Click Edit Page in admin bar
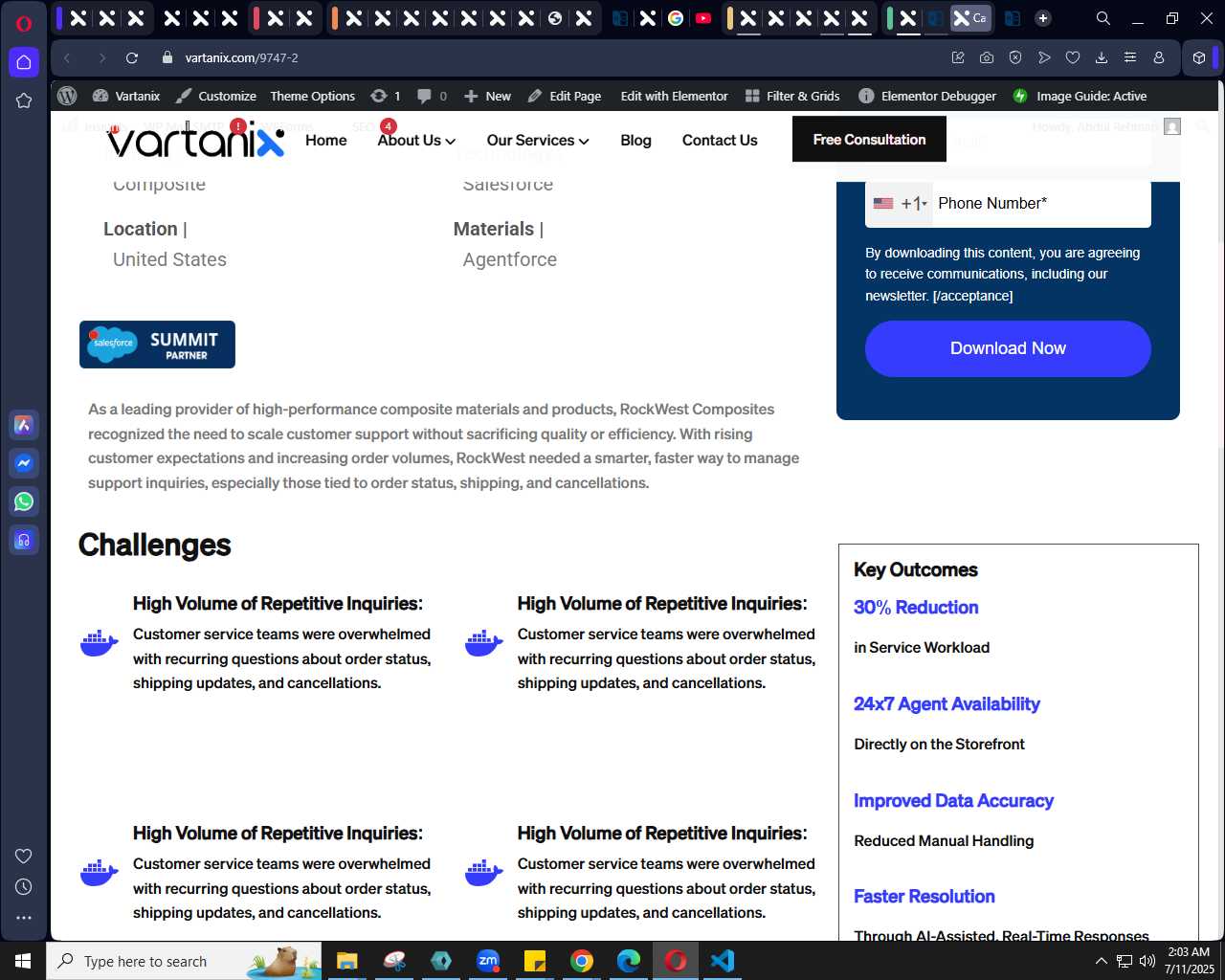Viewport: 1225px width, 980px height. tap(565, 96)
